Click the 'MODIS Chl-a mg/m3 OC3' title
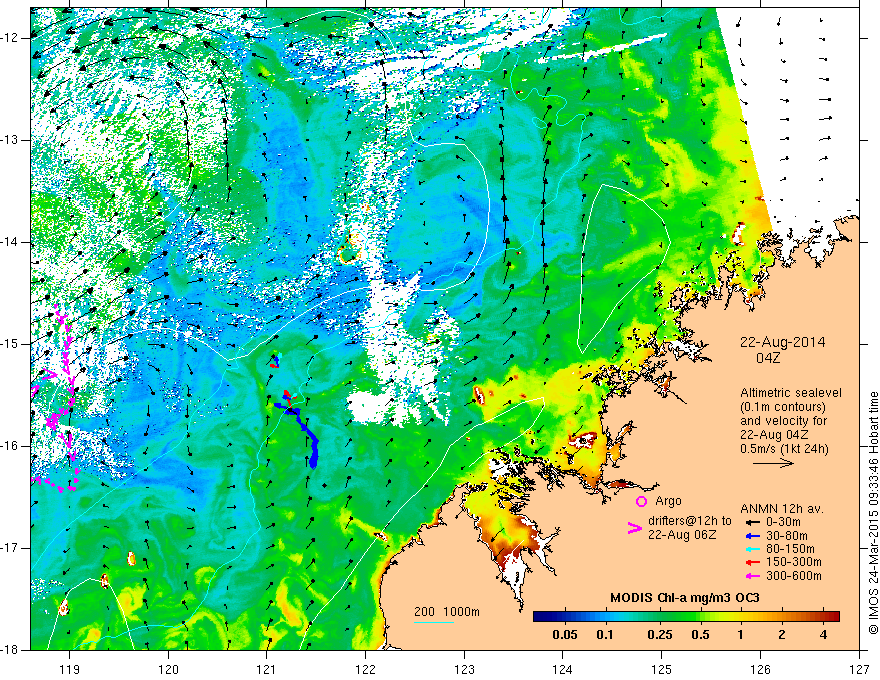Viewport: 880px width, 680px height. point(685,598)
